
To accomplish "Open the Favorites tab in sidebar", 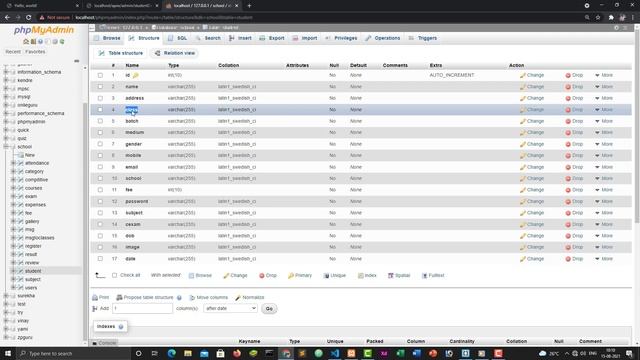I will 35,52.
